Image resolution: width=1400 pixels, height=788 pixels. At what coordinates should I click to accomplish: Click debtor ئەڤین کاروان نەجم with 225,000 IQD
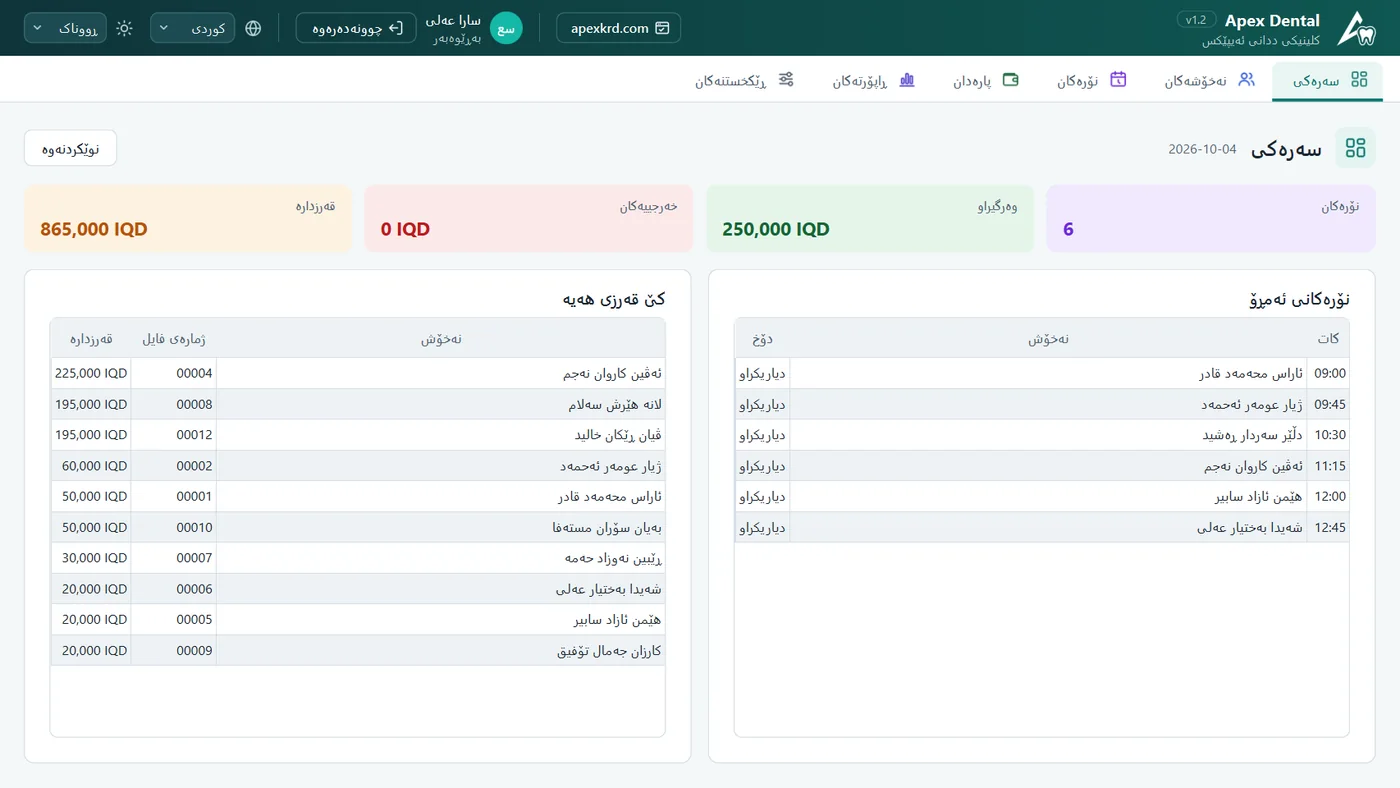click(358, 373)
